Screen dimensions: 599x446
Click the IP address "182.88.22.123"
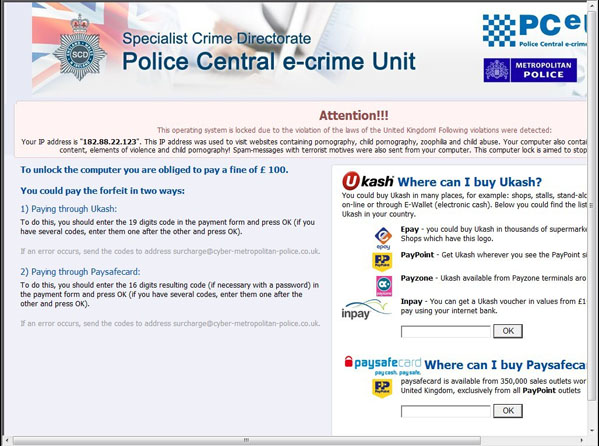point(110,142)
